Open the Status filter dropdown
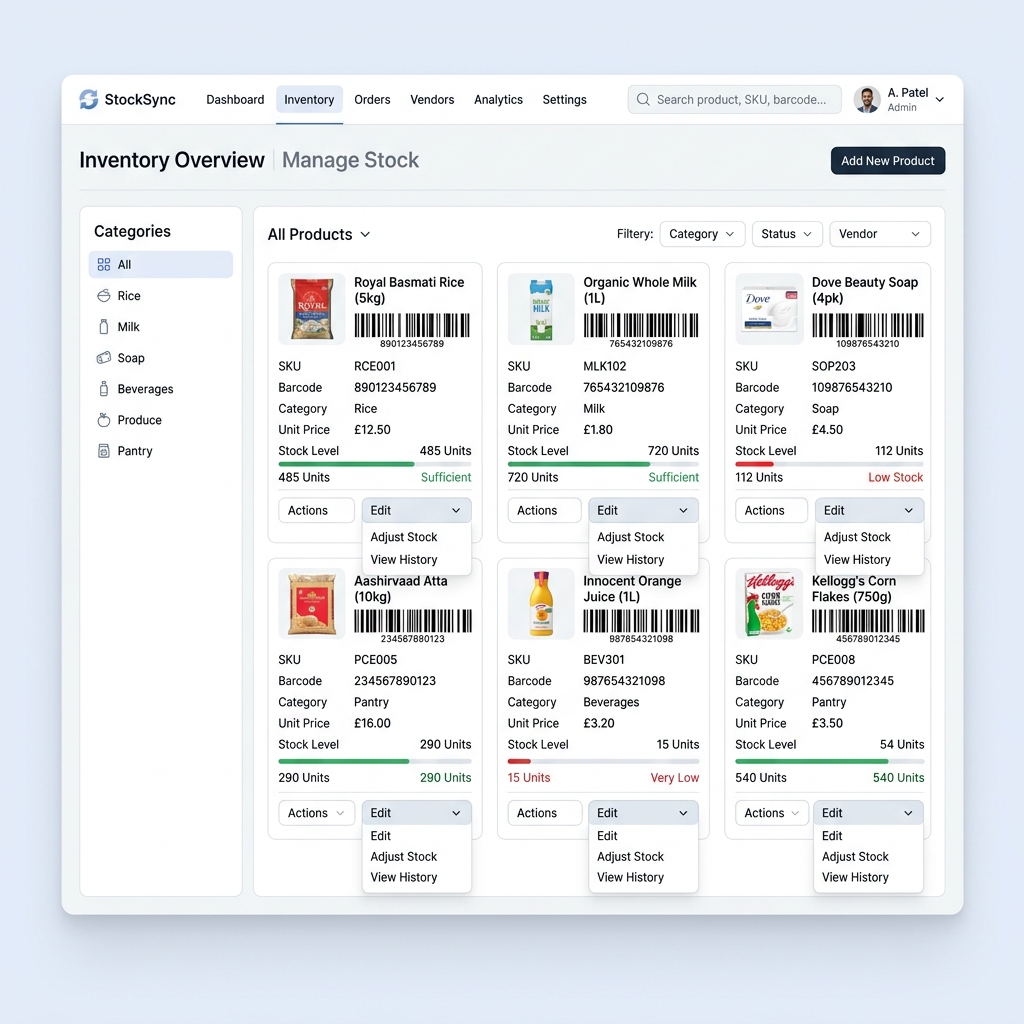 click(787, 234)
